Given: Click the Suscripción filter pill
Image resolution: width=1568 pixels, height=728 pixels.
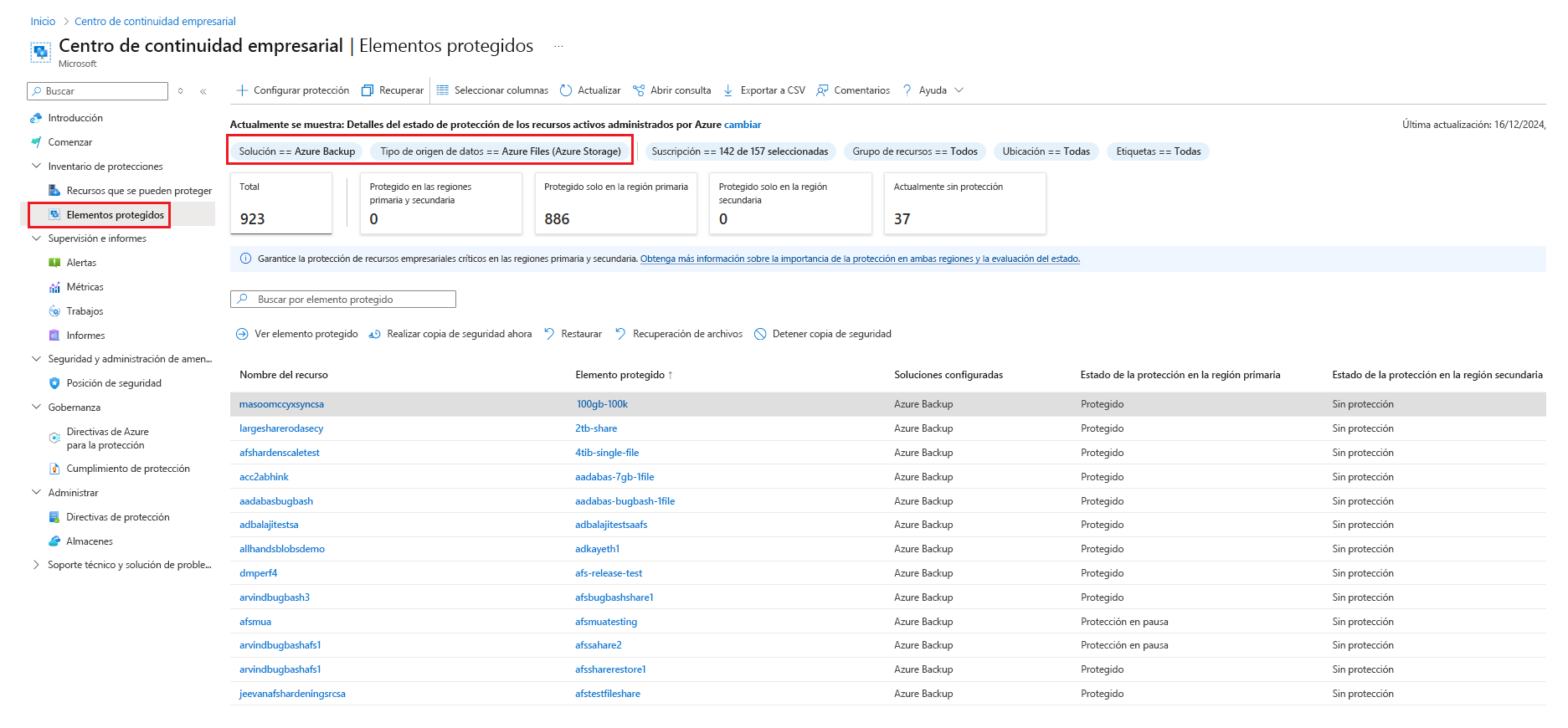Looking at the screenshot, I should click(740, 151).
